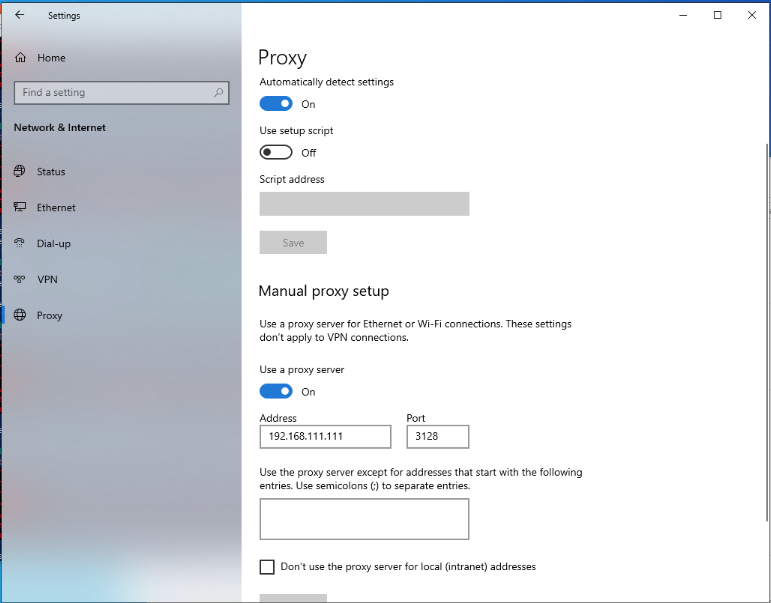Image resolution: width=771 pixels, height=603 pixels.
Task: Go to the Dial-up page label
Action: pos(54,243)
